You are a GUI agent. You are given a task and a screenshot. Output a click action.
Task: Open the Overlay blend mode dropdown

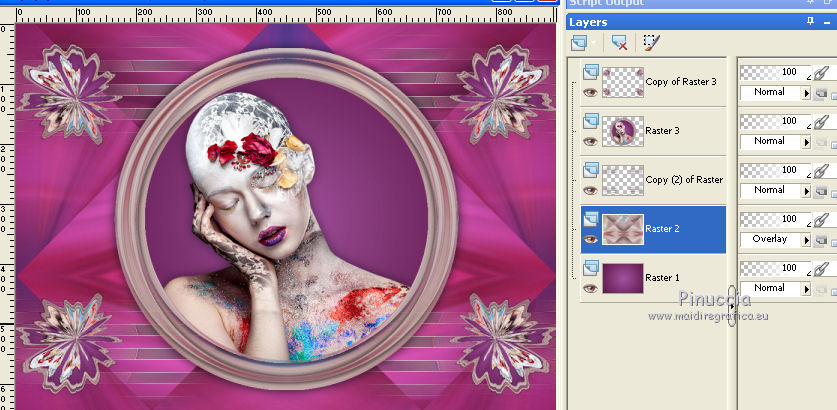[x=806, y=241]
